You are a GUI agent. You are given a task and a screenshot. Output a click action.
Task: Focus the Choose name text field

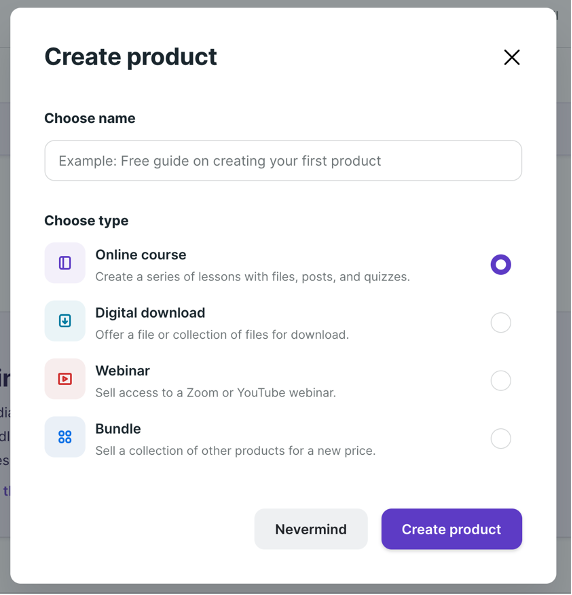[283, 161]
